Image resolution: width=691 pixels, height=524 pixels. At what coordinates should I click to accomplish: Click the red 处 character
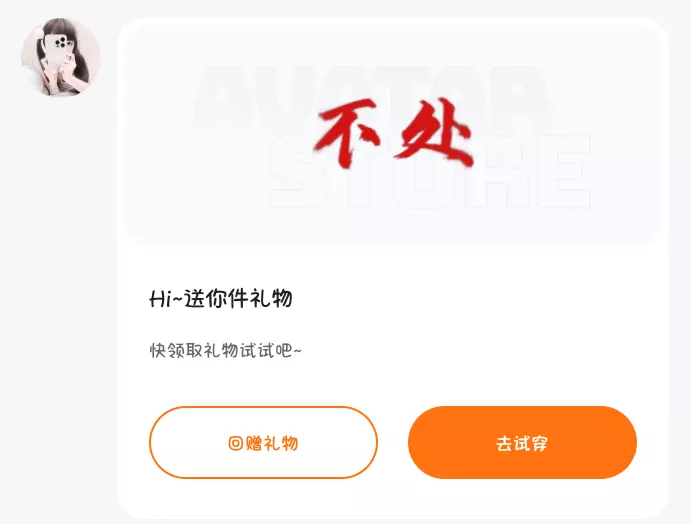pyautogui.click(x=434, y=131)
